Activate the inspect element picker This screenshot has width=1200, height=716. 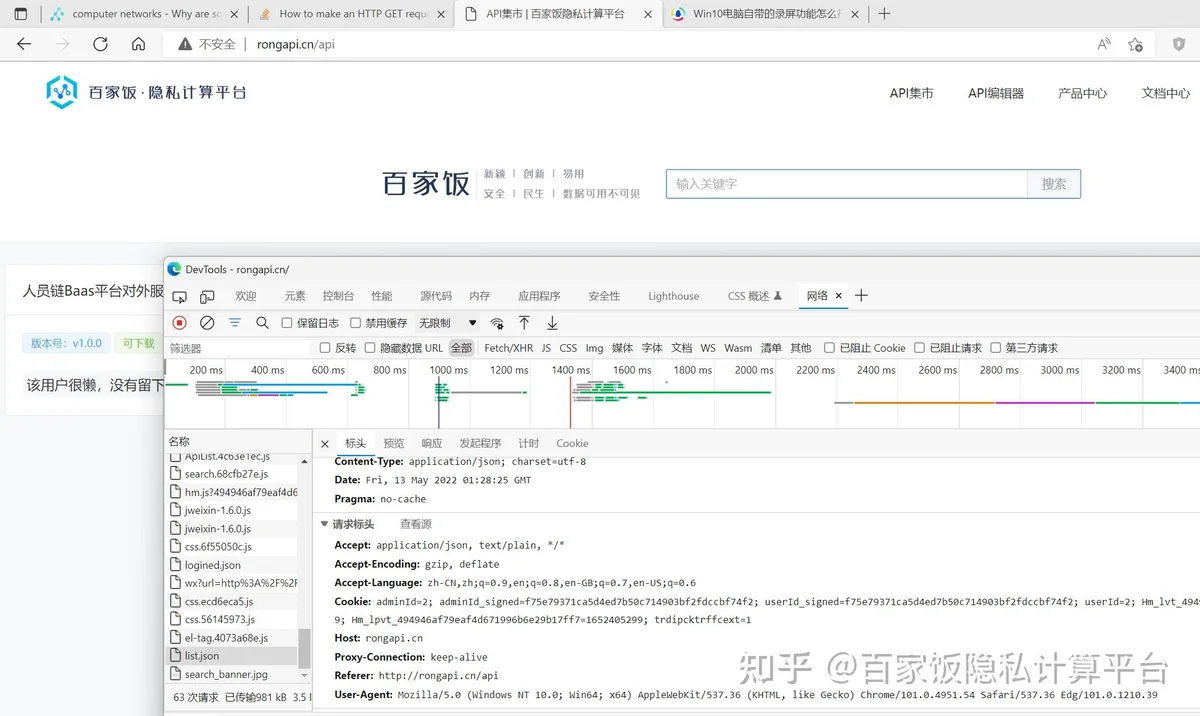coord(180,296)
